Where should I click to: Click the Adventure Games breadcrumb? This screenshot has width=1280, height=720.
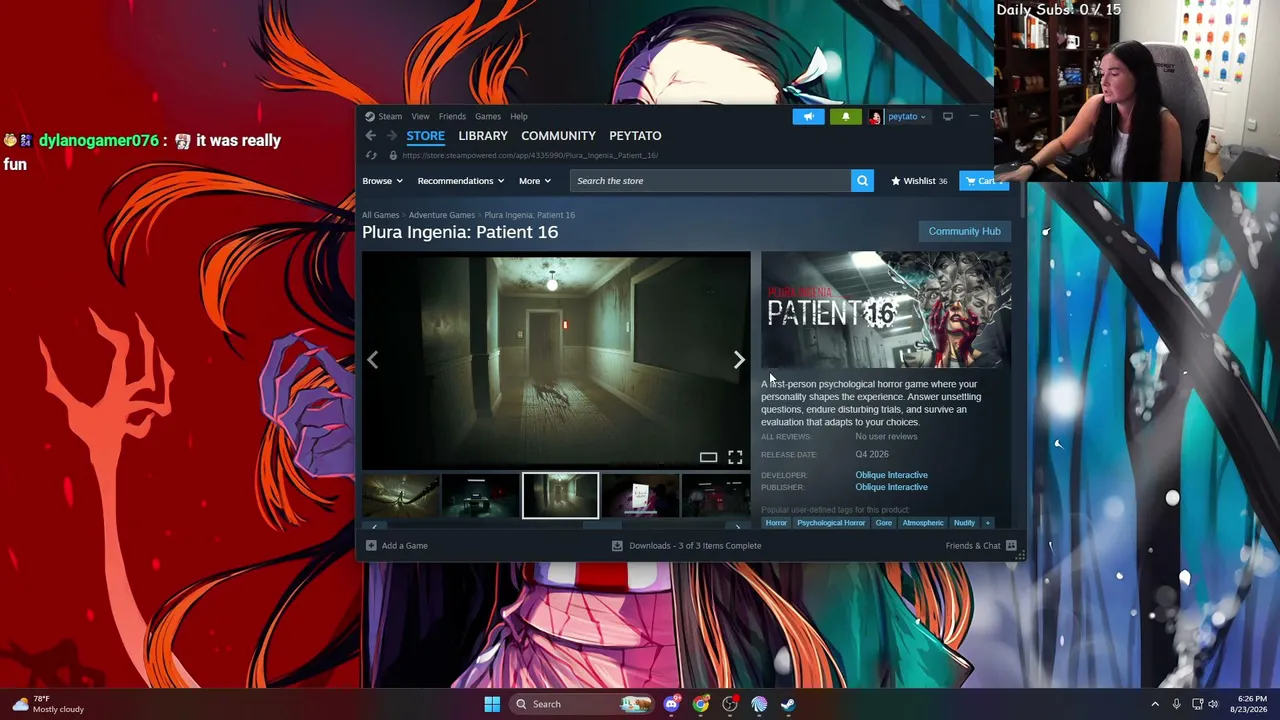(441, 215)
